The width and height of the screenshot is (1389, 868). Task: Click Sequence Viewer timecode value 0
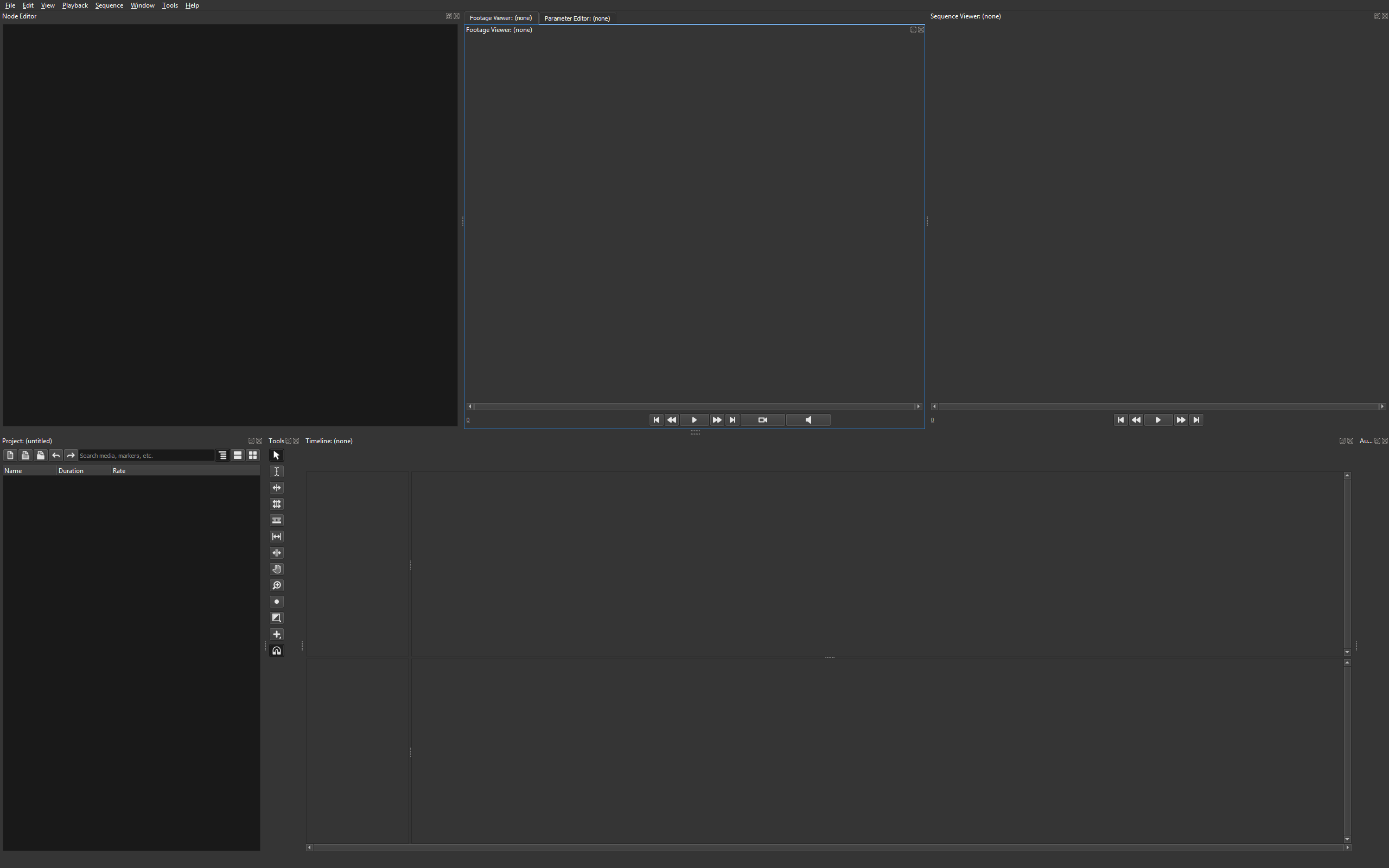[x=932, y=420]
